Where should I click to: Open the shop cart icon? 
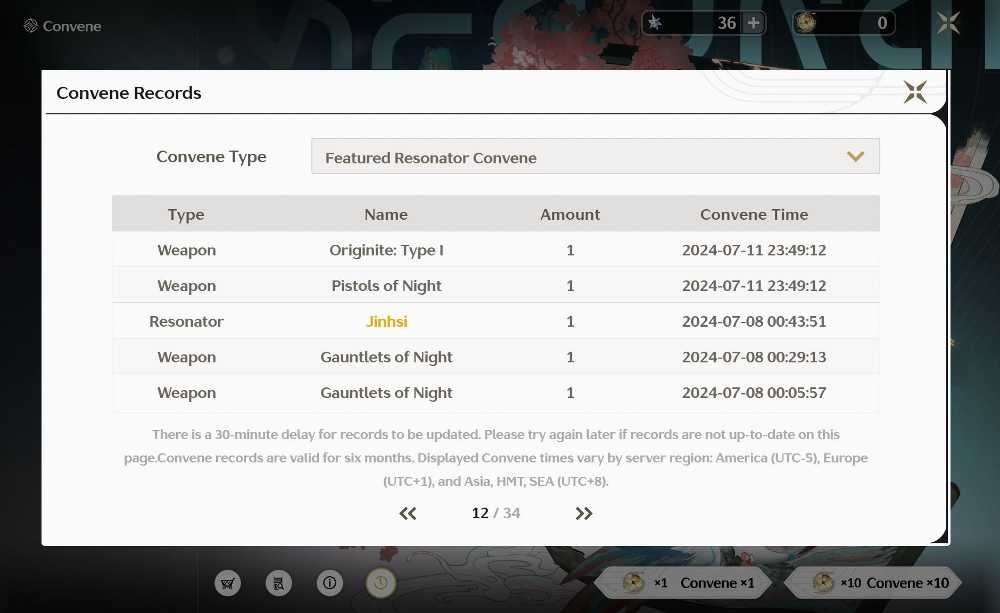pos(228,583)
